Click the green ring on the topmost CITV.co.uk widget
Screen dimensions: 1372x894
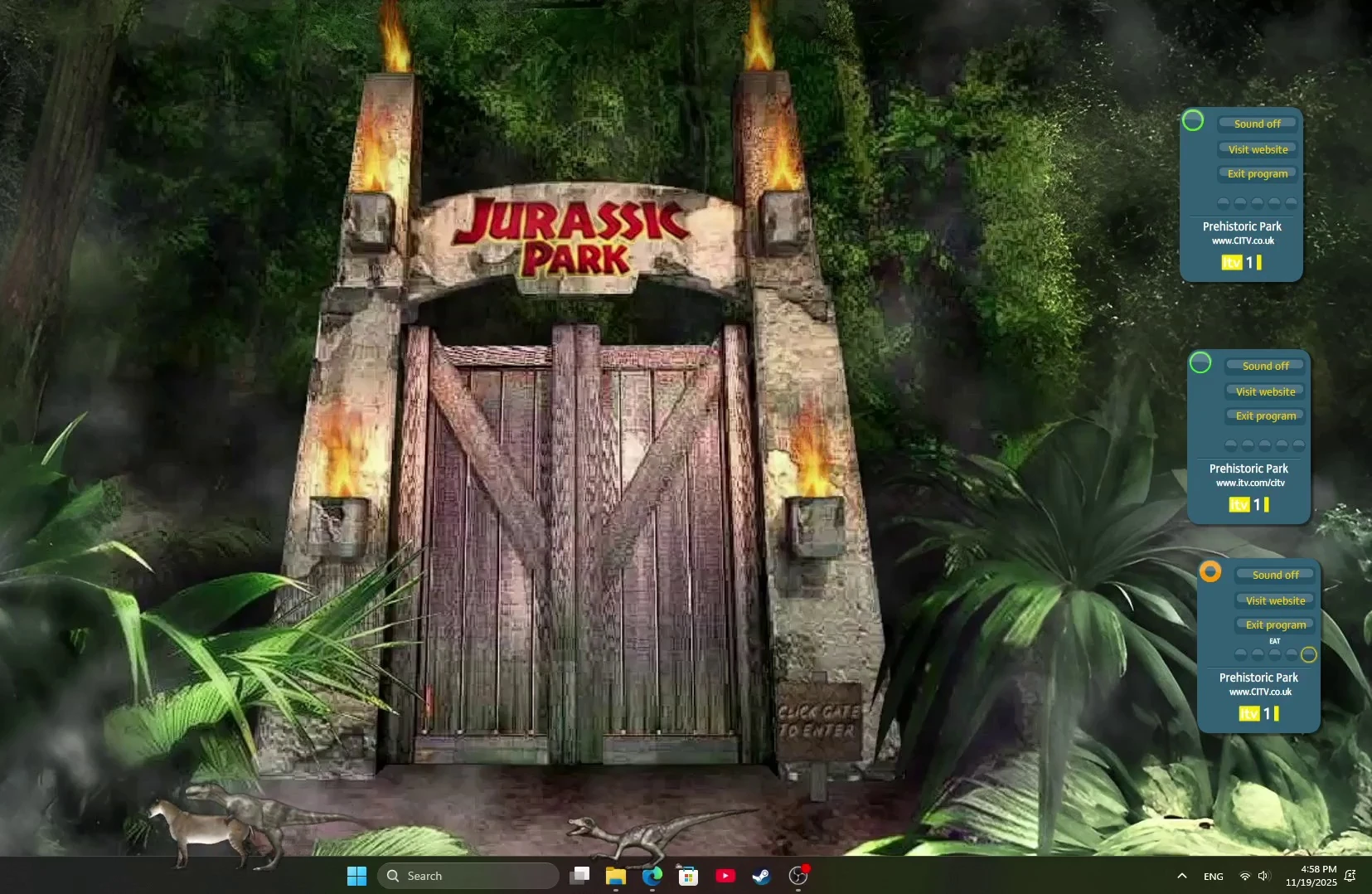(1193, 120)
